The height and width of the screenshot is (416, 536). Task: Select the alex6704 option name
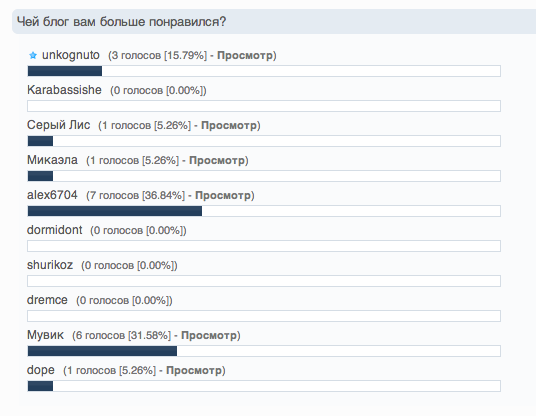(52, 195)
